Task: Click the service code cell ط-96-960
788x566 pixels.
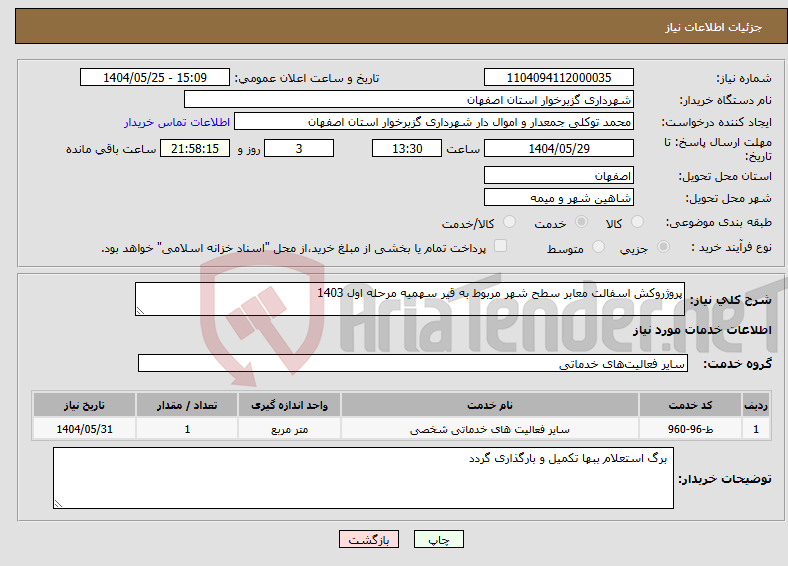Action: (691, 429)
